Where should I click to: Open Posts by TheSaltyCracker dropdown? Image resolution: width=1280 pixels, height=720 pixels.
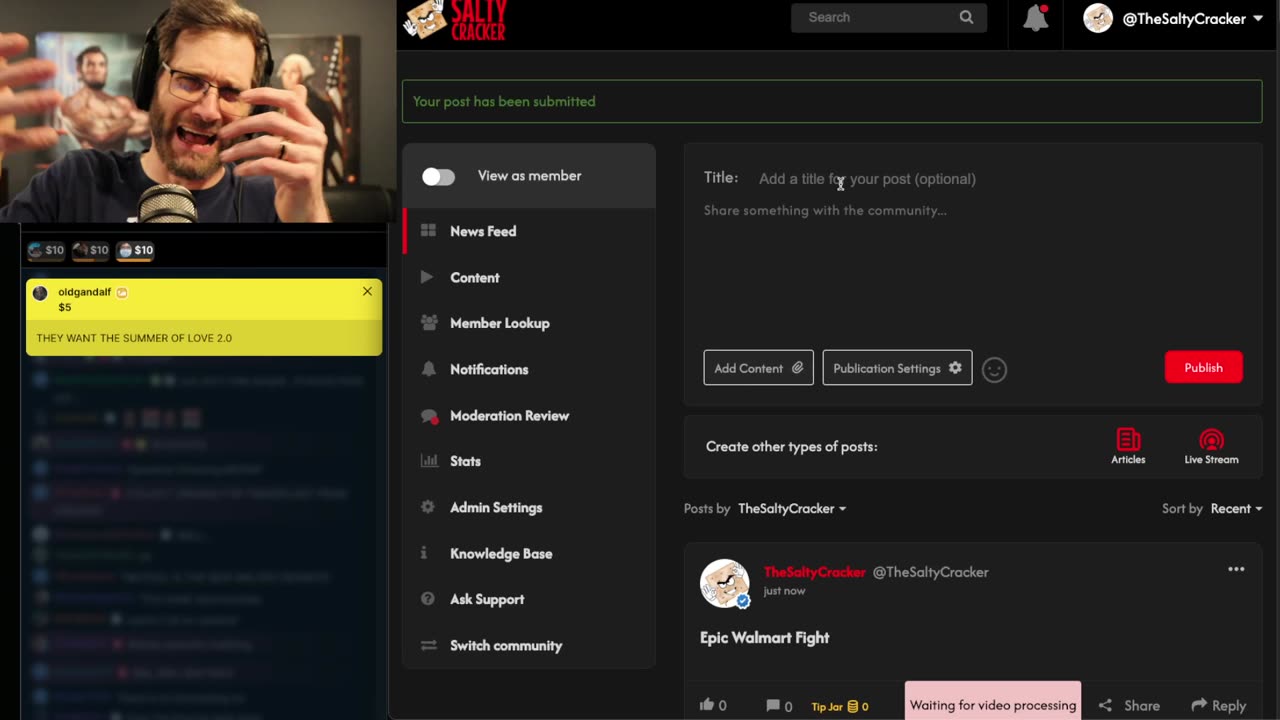click(x=792, y=508)
